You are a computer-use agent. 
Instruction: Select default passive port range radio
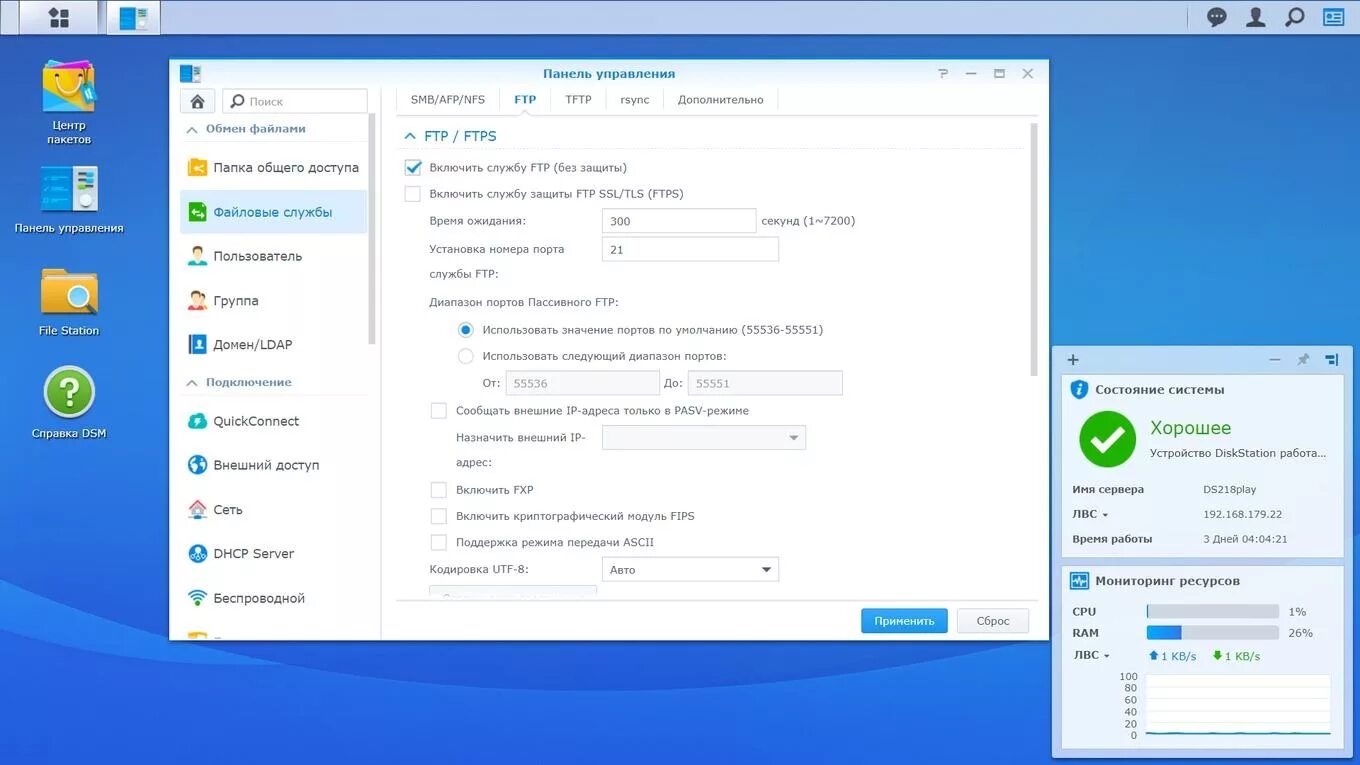(x=466, y=329)
